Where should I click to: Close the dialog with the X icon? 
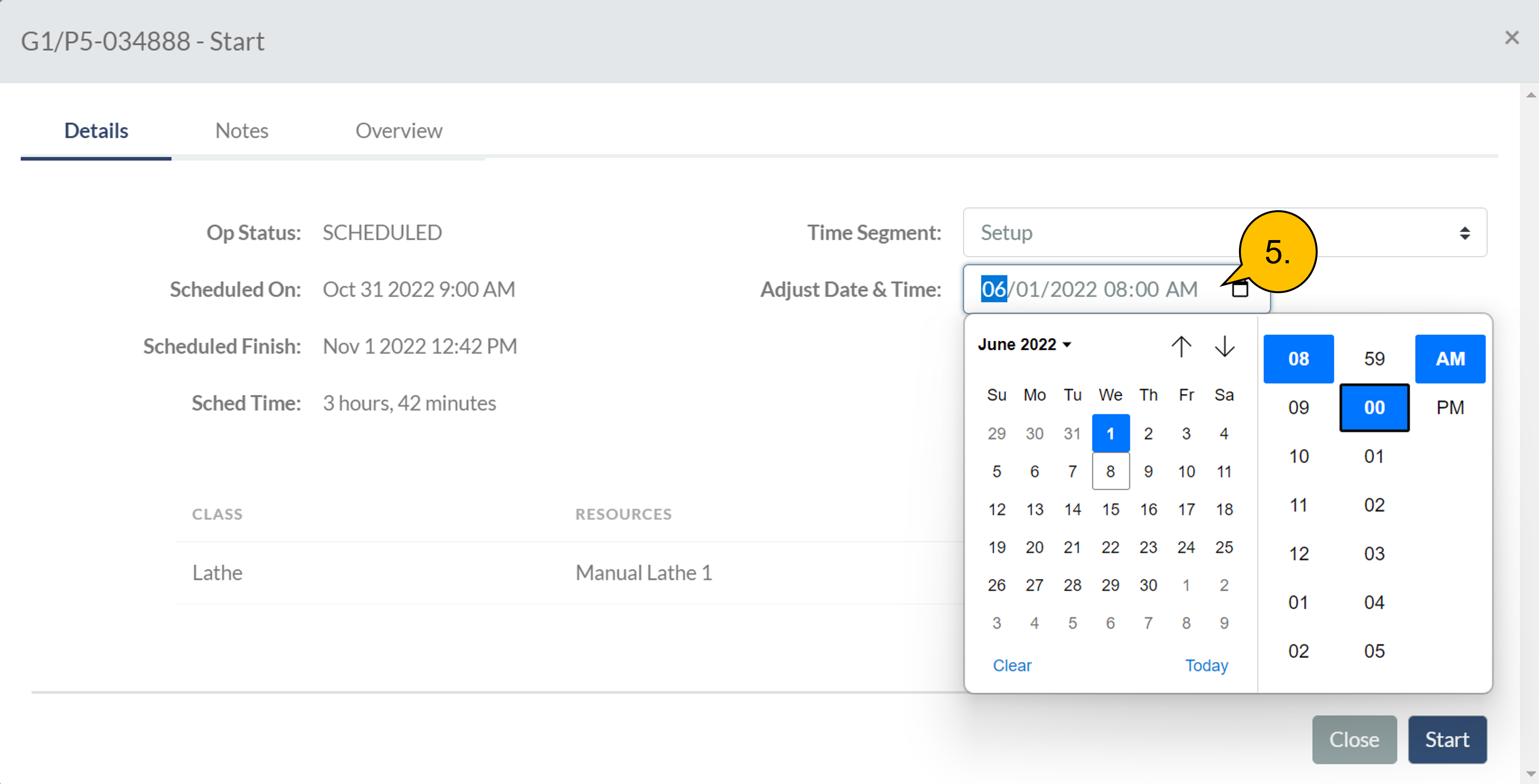pos(1511,38)
